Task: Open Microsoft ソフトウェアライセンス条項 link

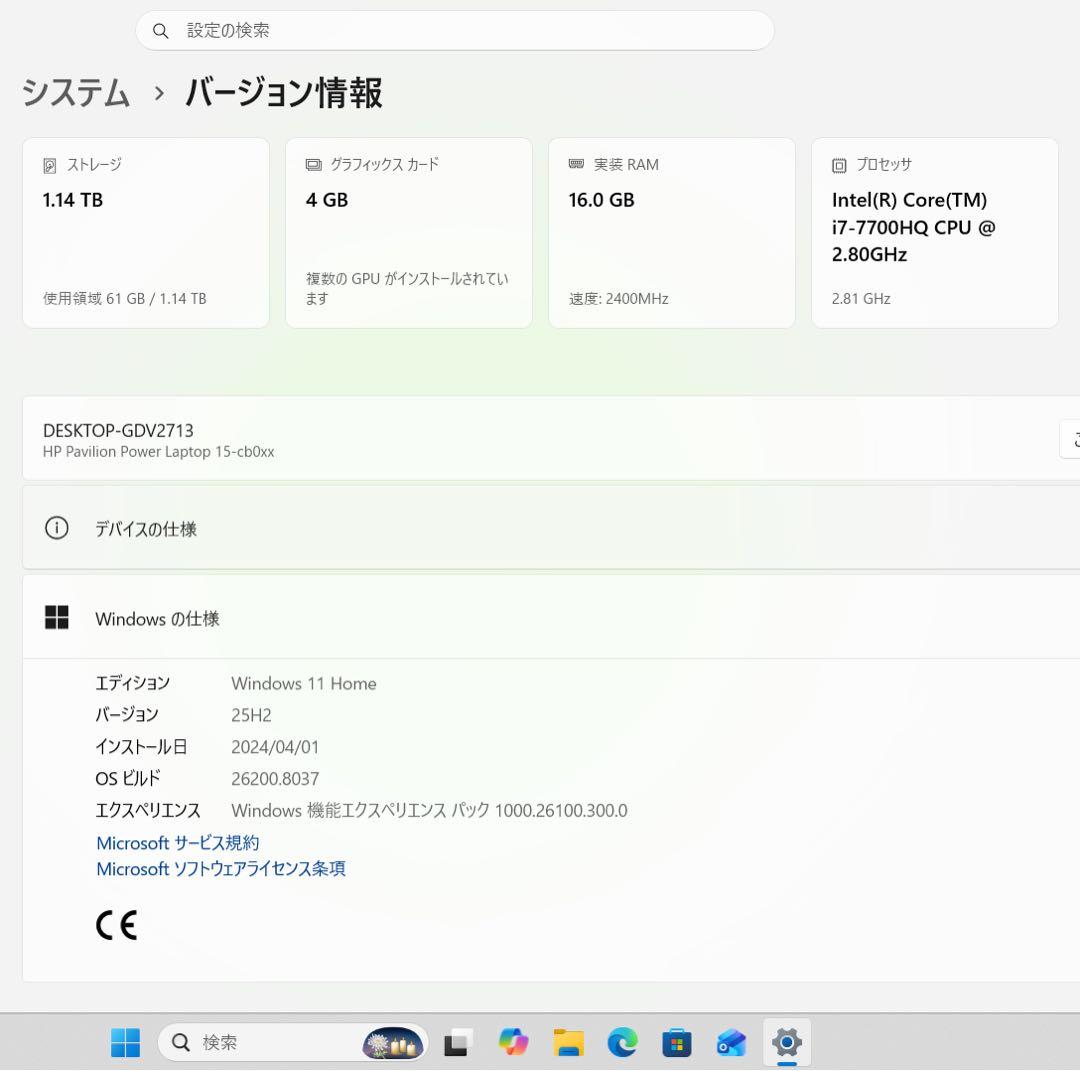Action: click(220, 869)
